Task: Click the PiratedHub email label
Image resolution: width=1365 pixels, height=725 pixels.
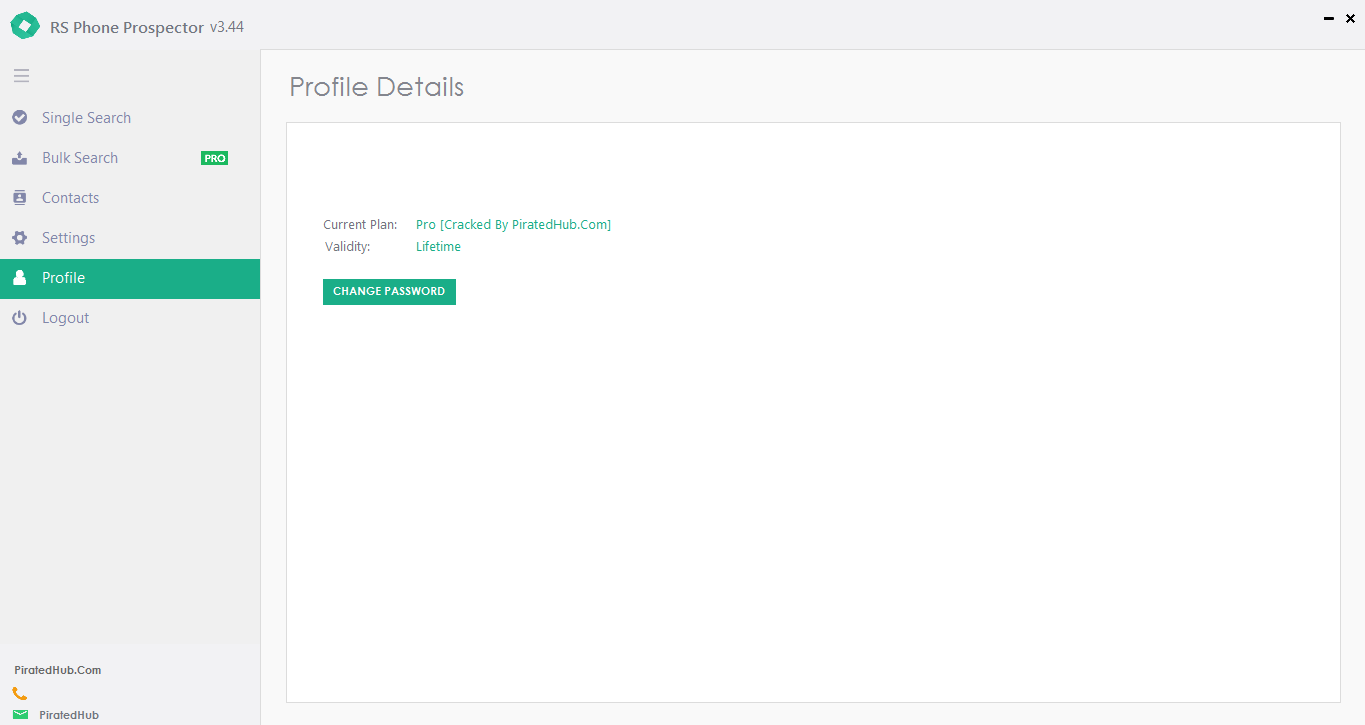Action: [69, 715]
